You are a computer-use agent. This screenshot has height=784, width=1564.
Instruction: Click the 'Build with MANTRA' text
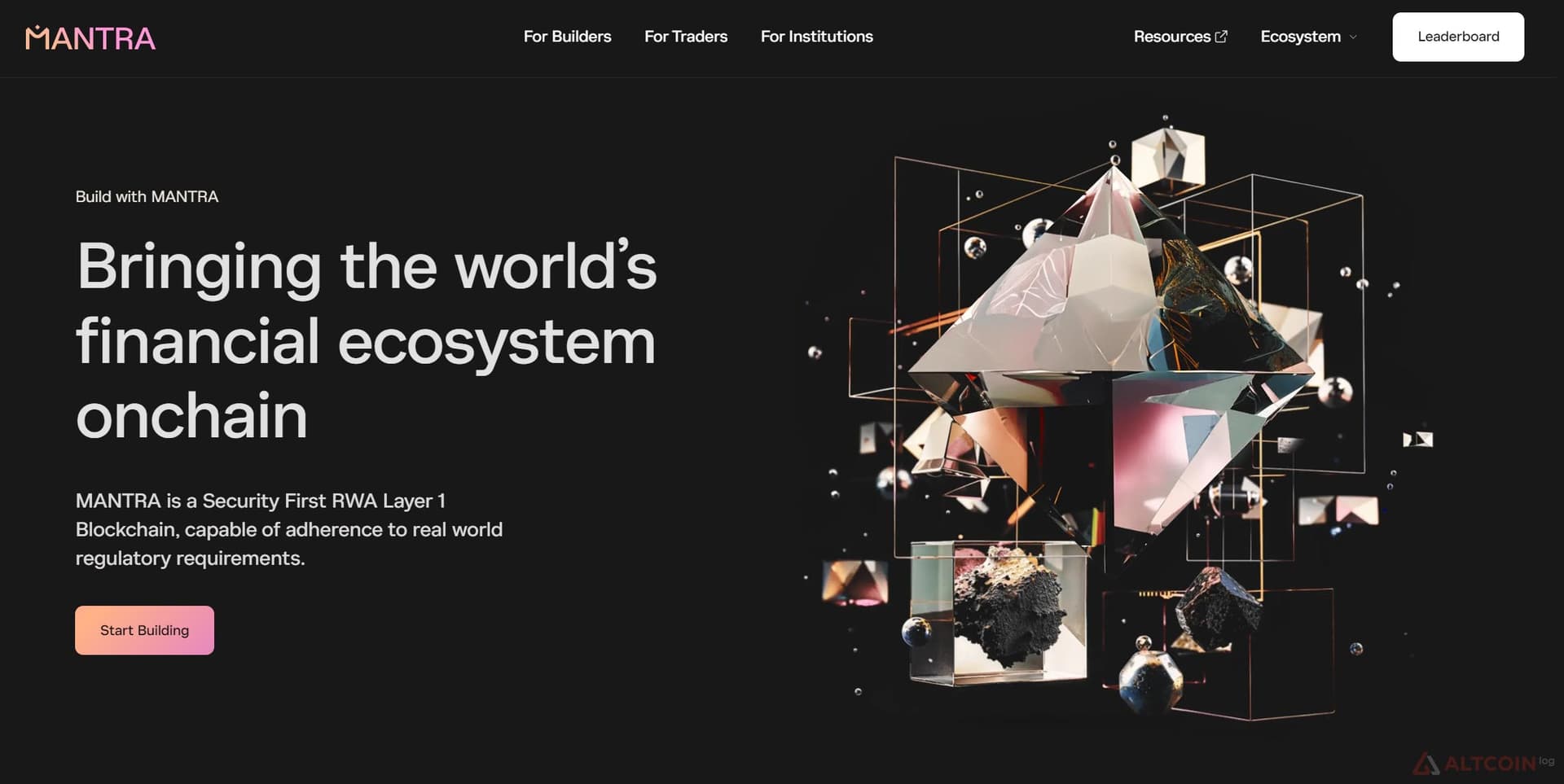coord(147,196)
